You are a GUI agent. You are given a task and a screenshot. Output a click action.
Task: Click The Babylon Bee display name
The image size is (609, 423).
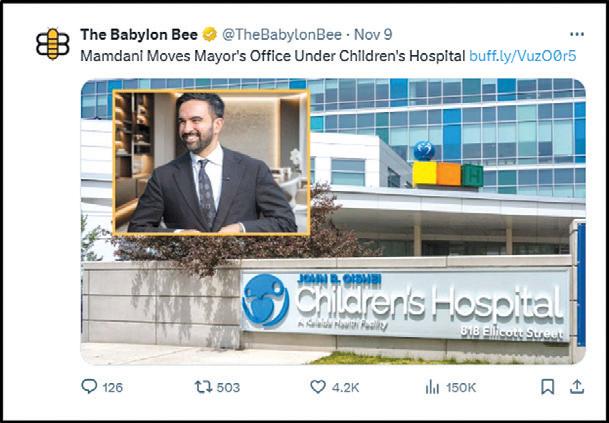pos(139,35)
